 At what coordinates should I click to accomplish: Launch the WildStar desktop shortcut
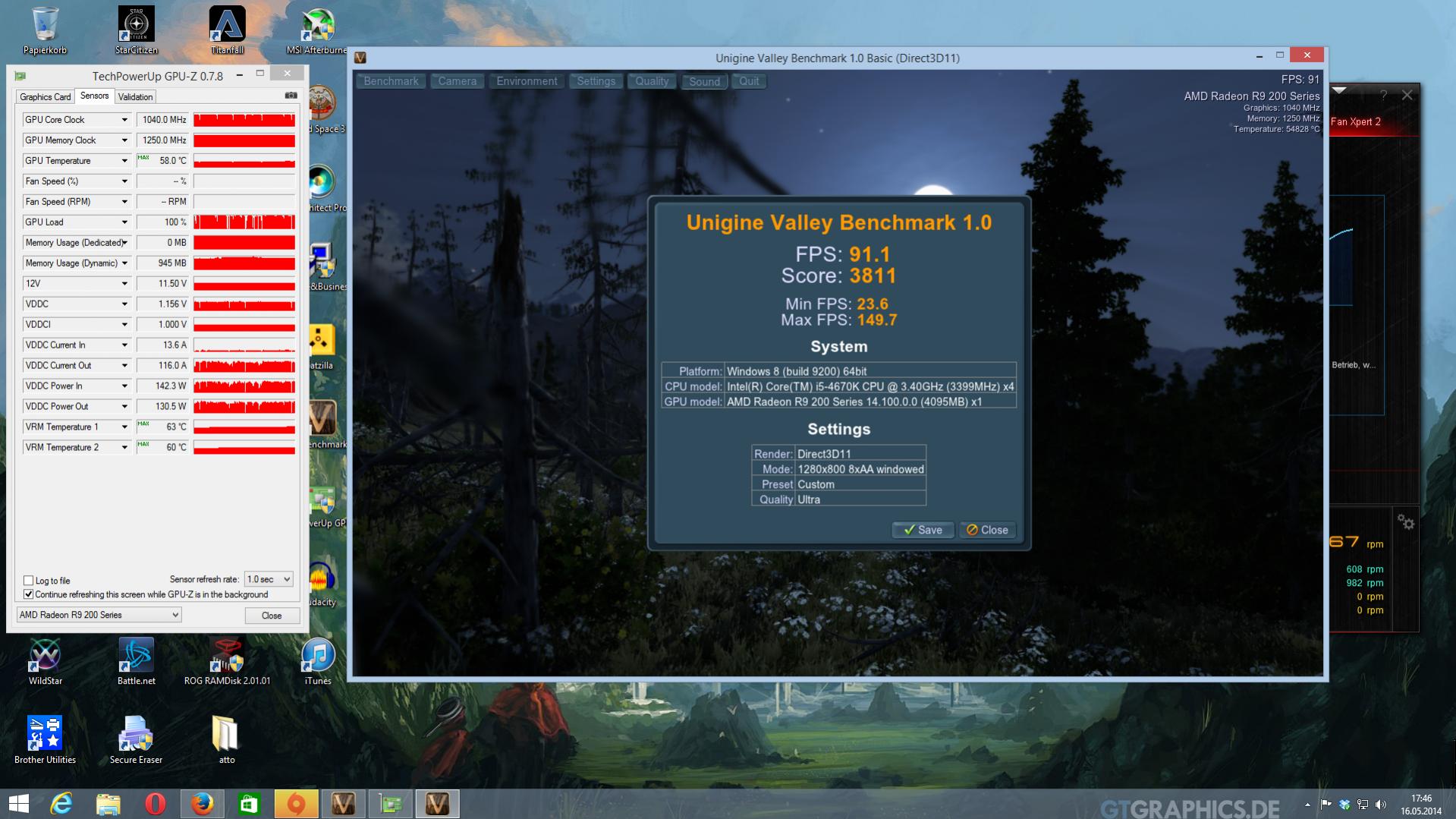pos(45,661)
